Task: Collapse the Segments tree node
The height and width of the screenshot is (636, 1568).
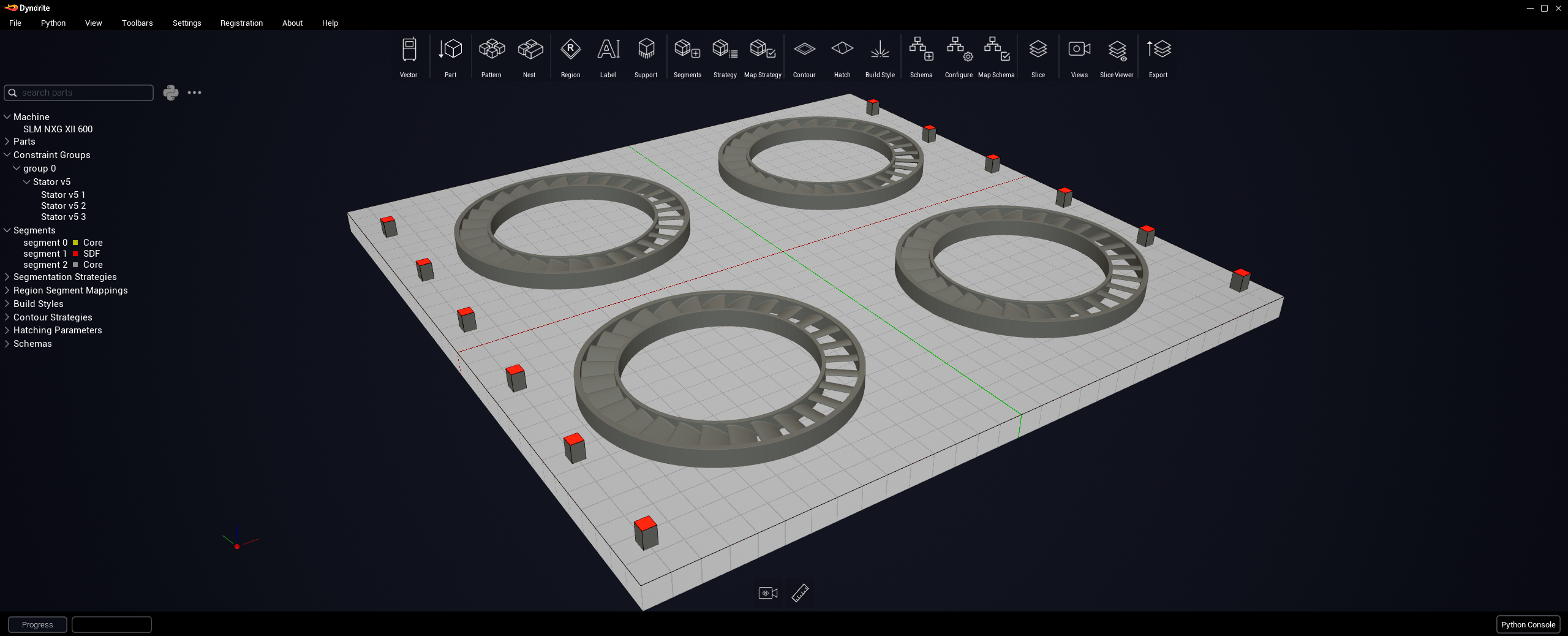Action: coord(7,230)
